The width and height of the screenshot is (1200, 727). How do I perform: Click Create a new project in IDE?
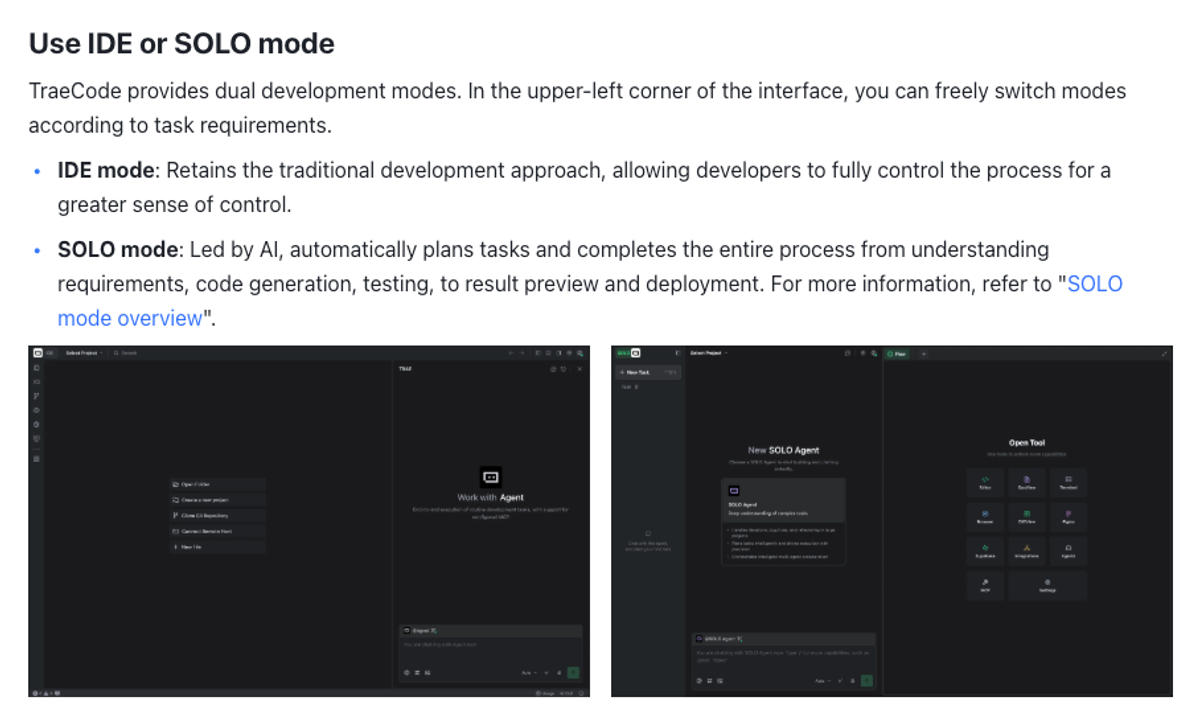[217, 500]
